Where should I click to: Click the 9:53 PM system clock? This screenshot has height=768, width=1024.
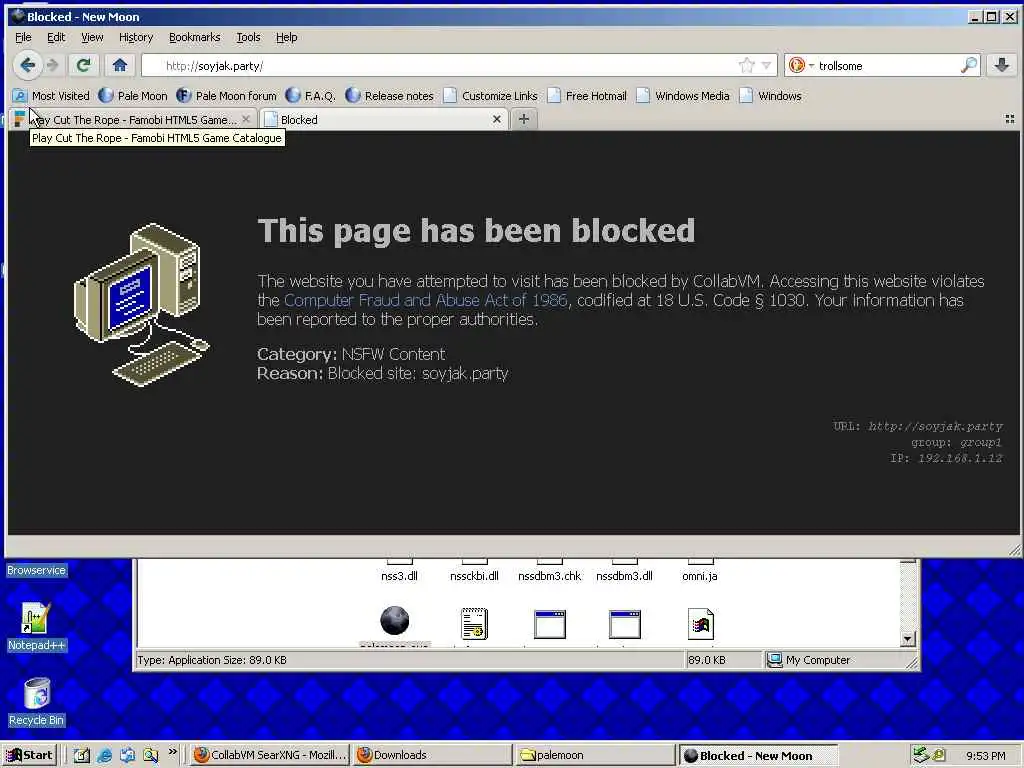[985, 756]
